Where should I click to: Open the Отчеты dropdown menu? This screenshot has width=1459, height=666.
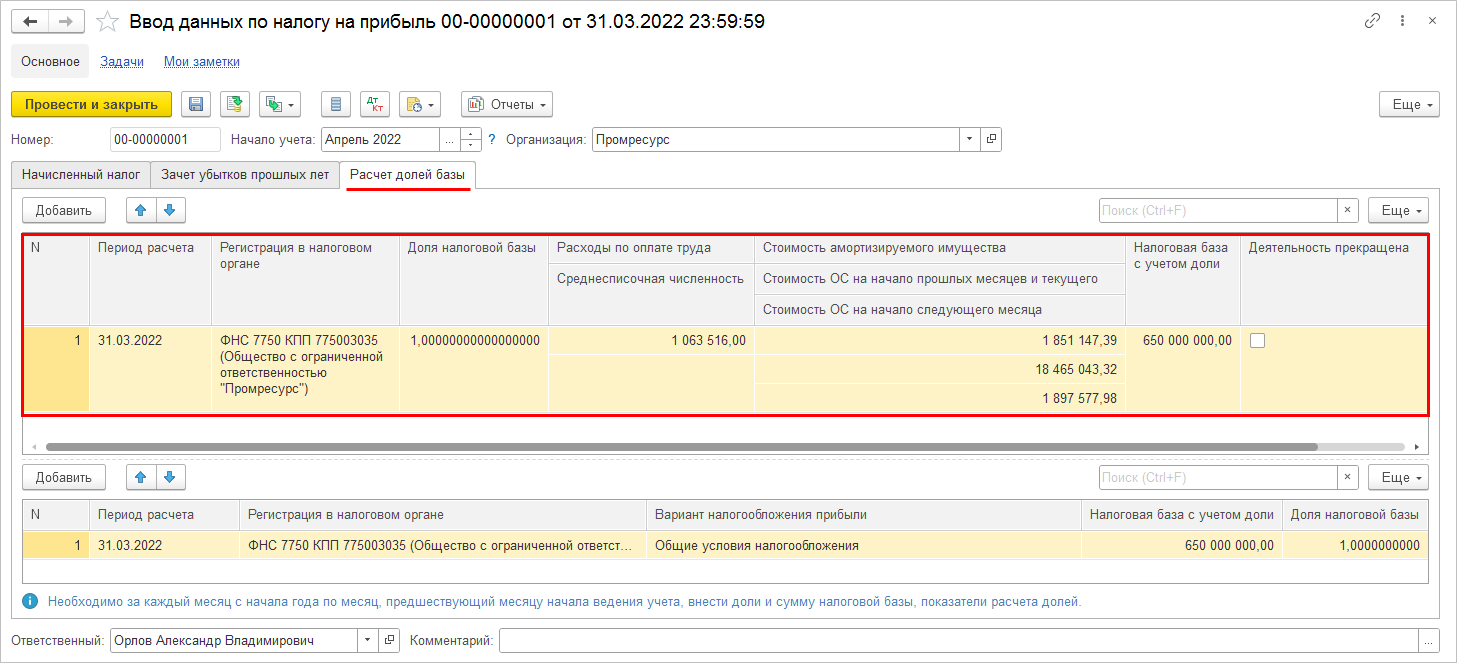[x=507, y=104]
